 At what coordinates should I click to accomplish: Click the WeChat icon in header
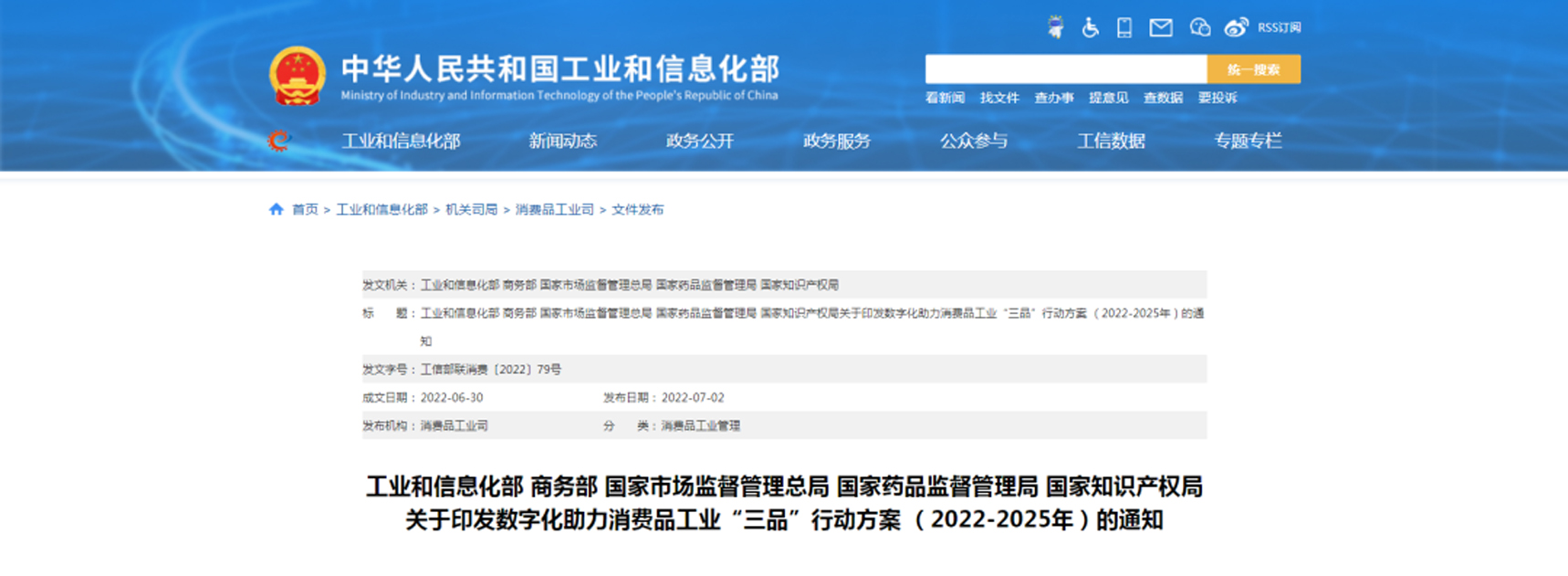tap(1199, 27)
